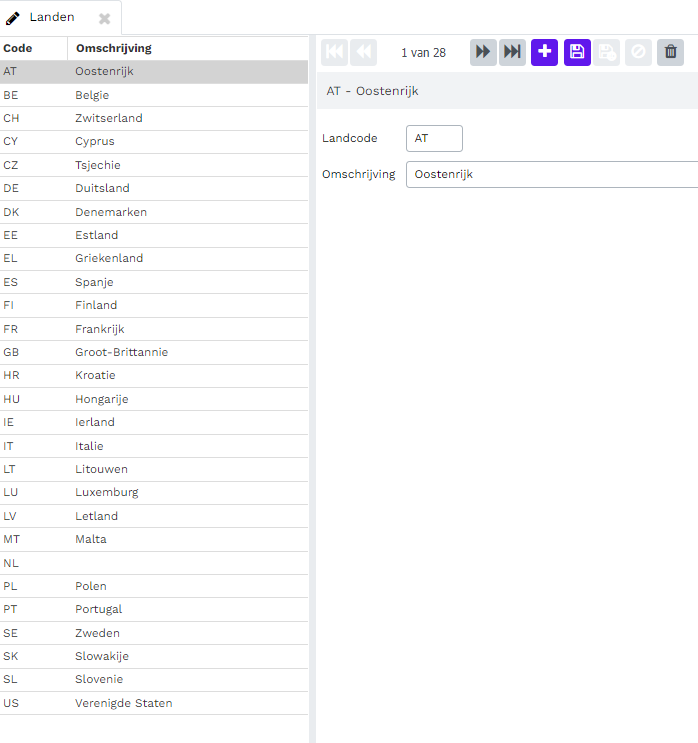Save record with the purple floppy icon
Image resolution: width=698 pixels, height=743 pixels.
577,52
